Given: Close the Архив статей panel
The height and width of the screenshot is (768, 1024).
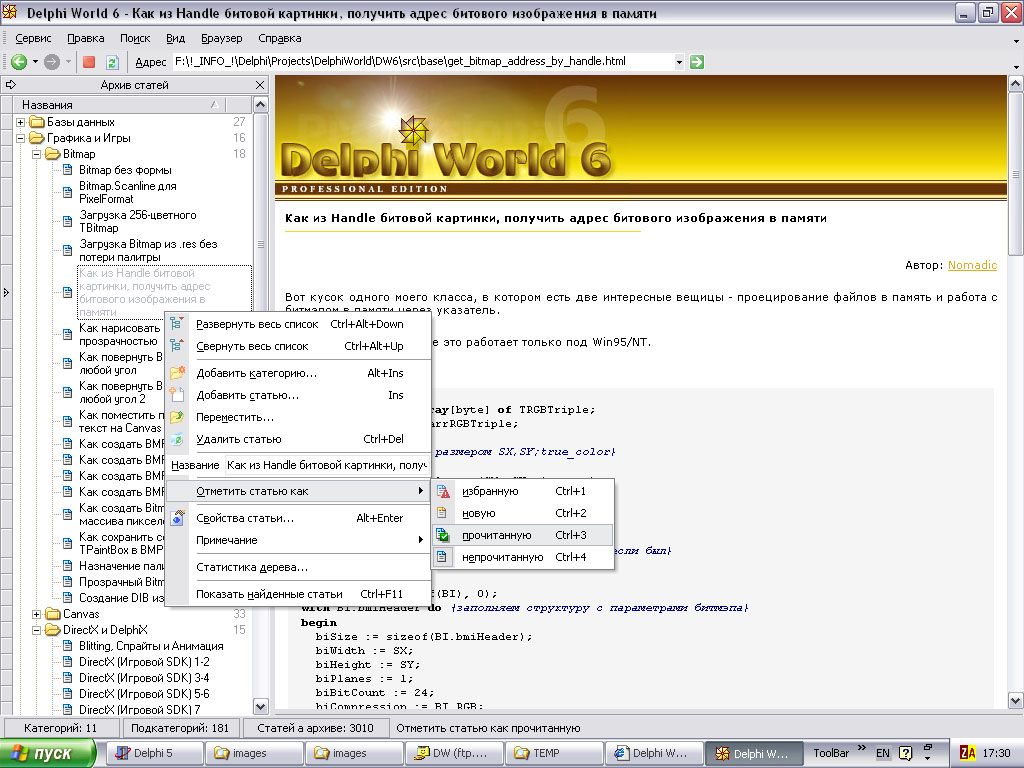Looking at the screenshot, I should pyautogui.click(x=260, y=85).
